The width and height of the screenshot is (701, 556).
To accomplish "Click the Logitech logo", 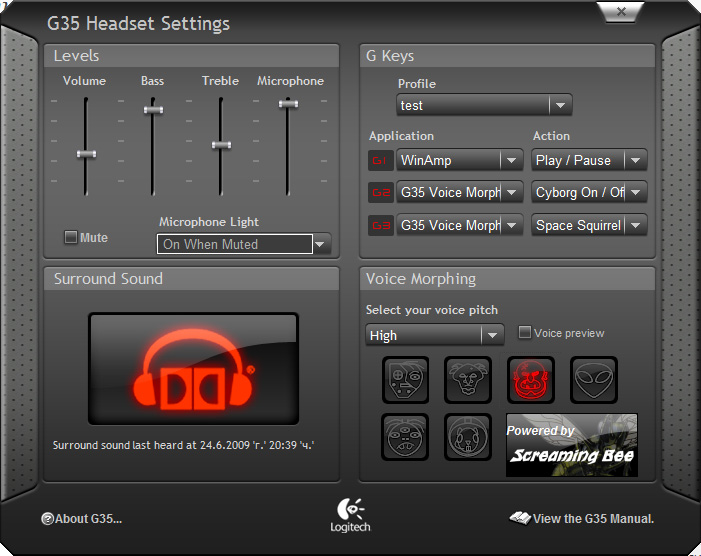I will point(350,514).
